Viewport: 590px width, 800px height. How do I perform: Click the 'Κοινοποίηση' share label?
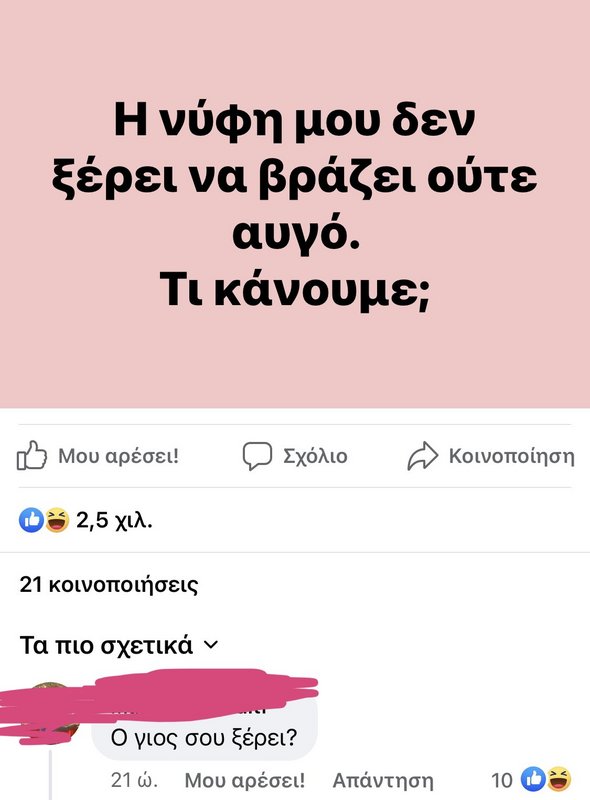tap(511, 456)
